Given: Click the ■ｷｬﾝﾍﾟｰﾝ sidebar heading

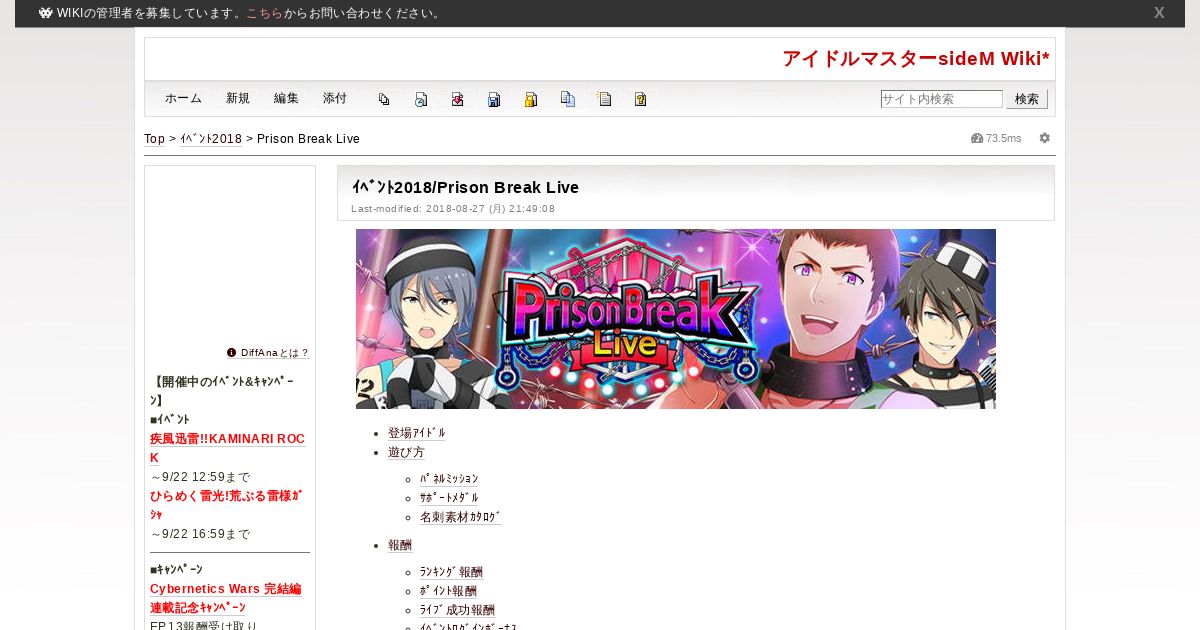Looking at the screenshot, I should 176,570.
